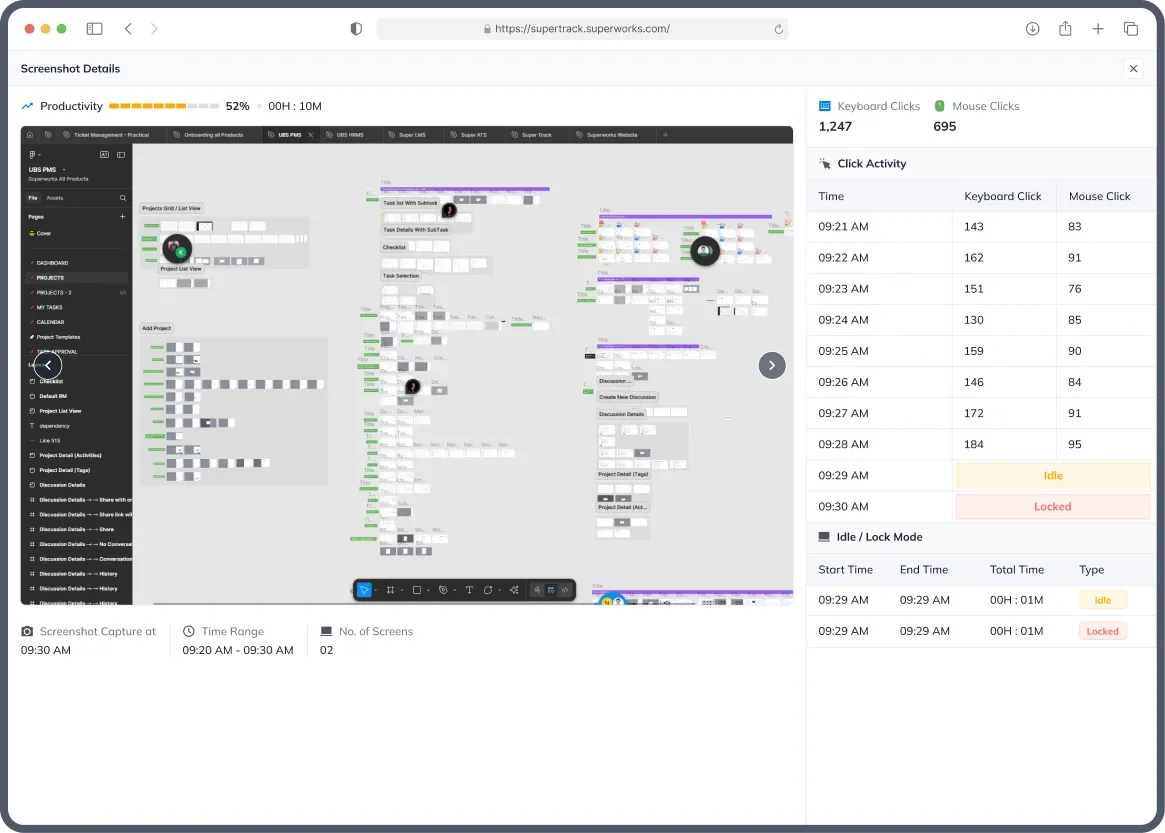Screen dimensions: 1165x833
Task: Toggle the Safari sidebar
Action: [x=94, y=28]
